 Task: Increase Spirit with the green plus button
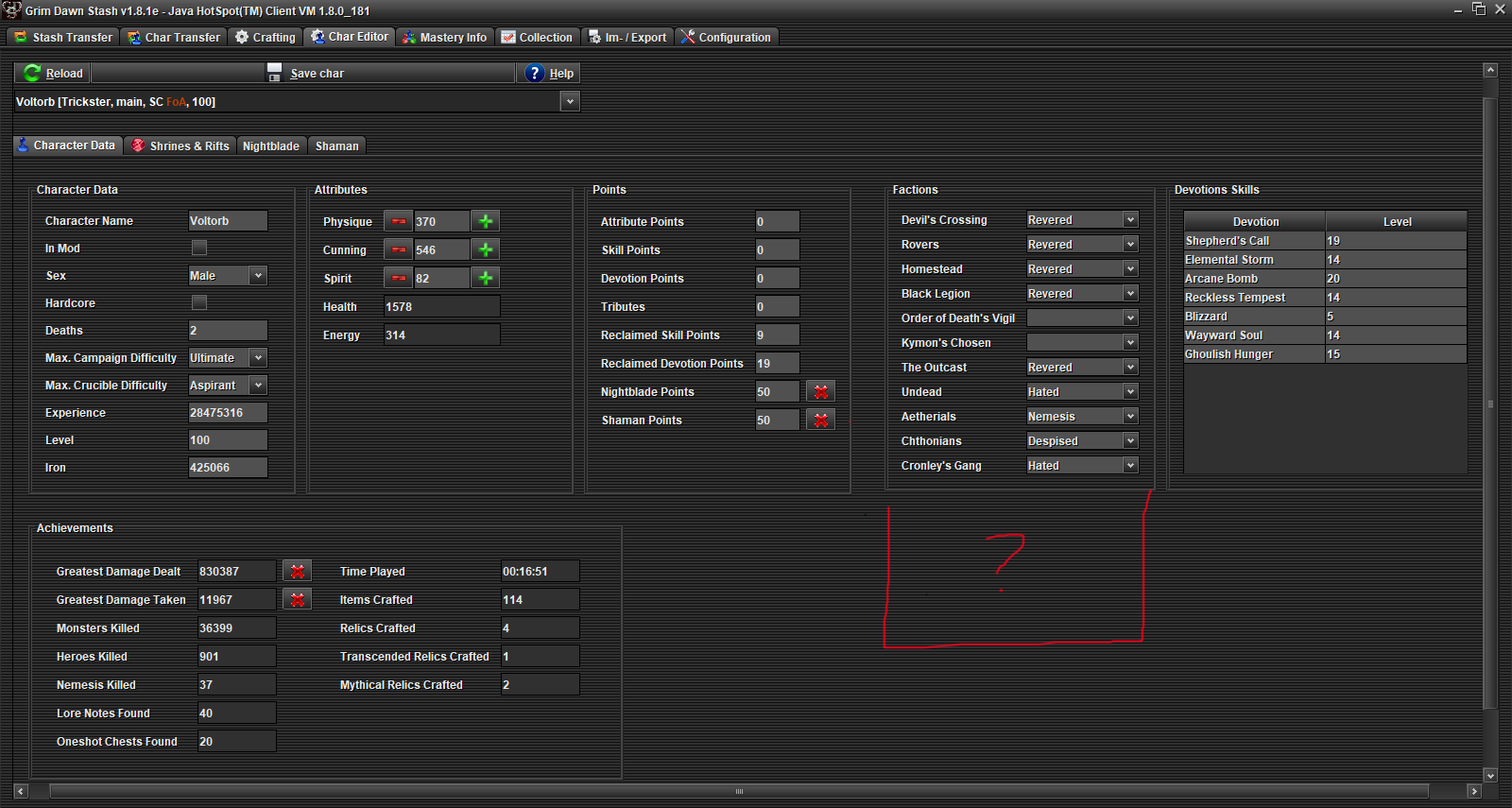(x=485, y=278)
